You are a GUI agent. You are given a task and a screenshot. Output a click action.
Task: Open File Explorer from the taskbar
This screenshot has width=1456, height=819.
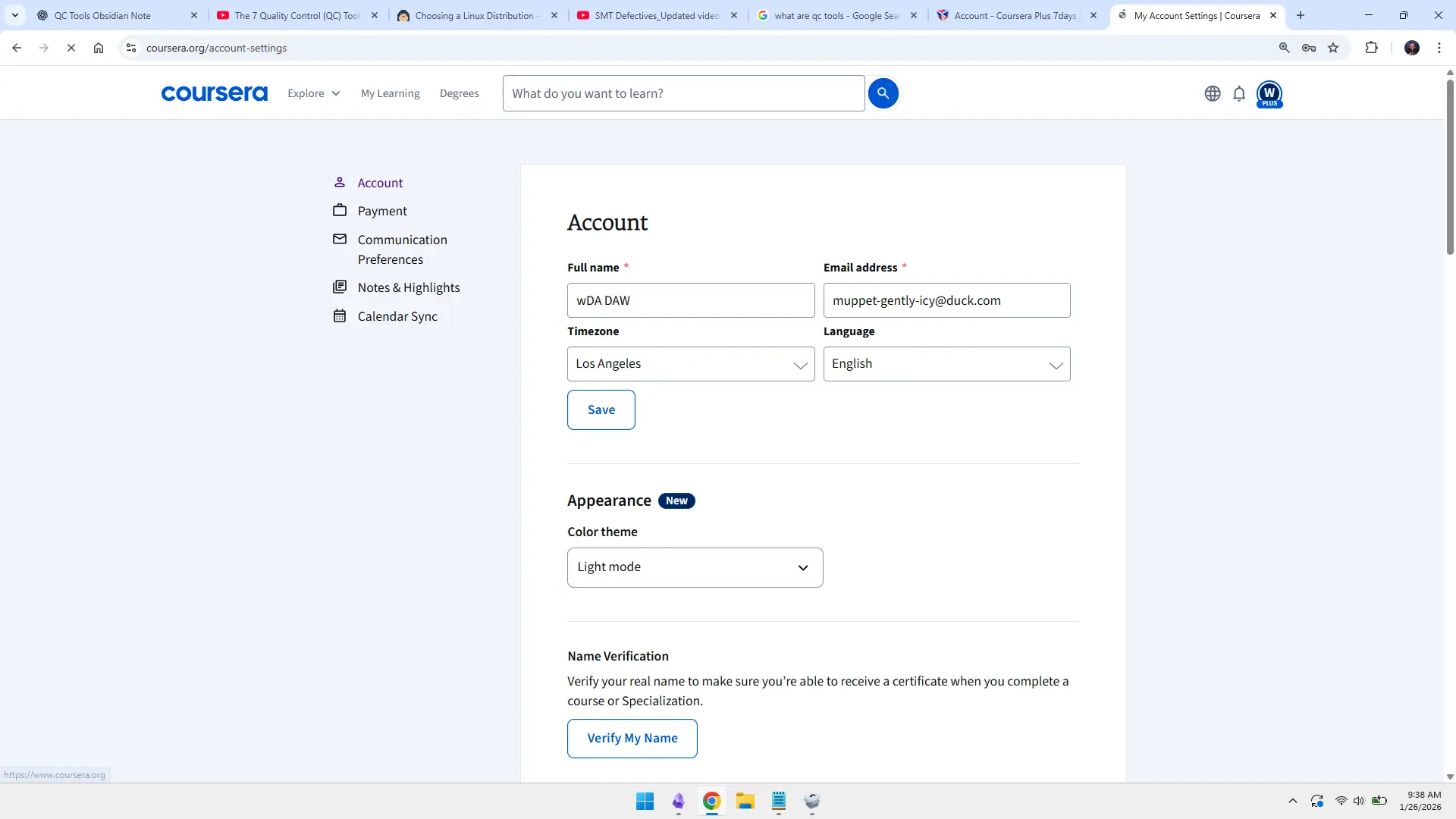coord(745,802)
